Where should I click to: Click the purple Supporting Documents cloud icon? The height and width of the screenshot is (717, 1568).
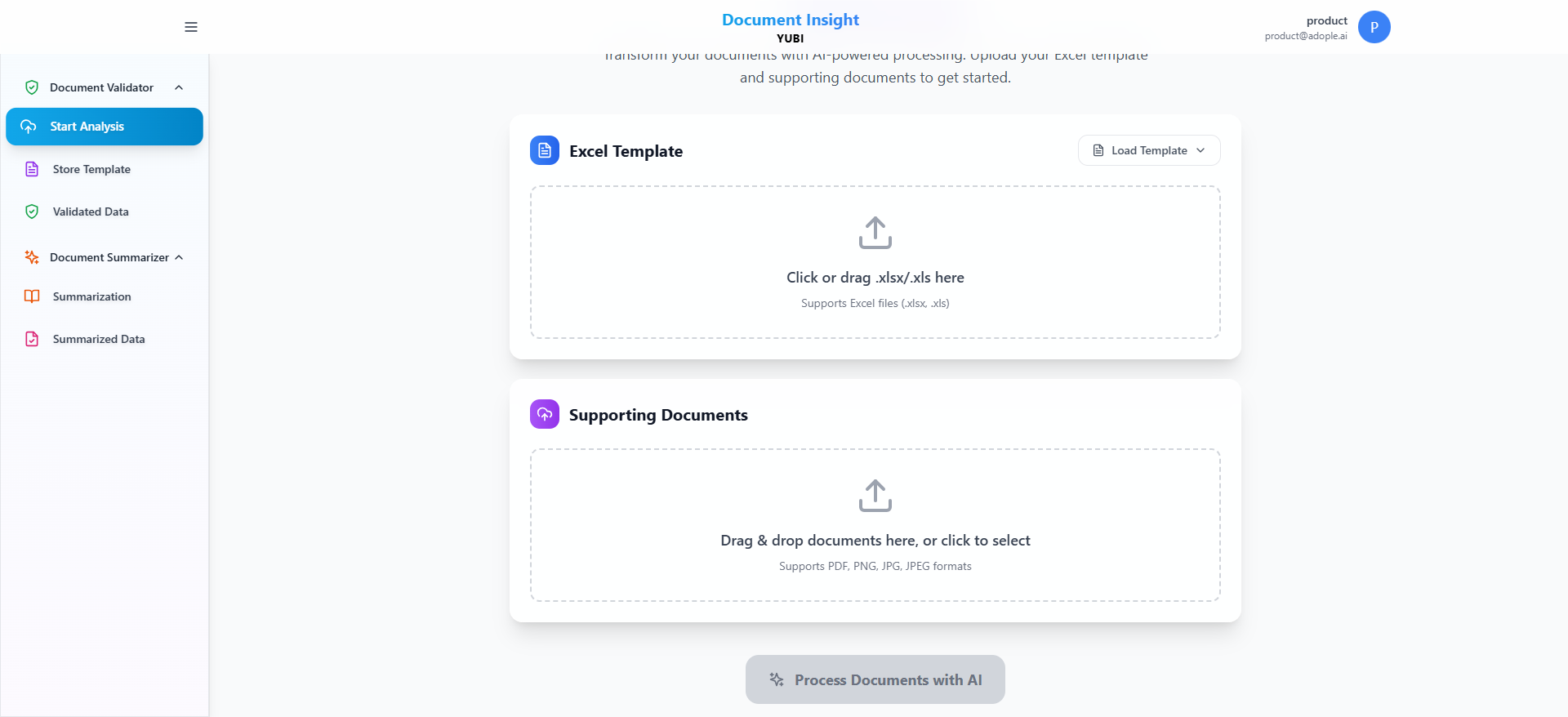pyautogui.click(x=545, y=414)
